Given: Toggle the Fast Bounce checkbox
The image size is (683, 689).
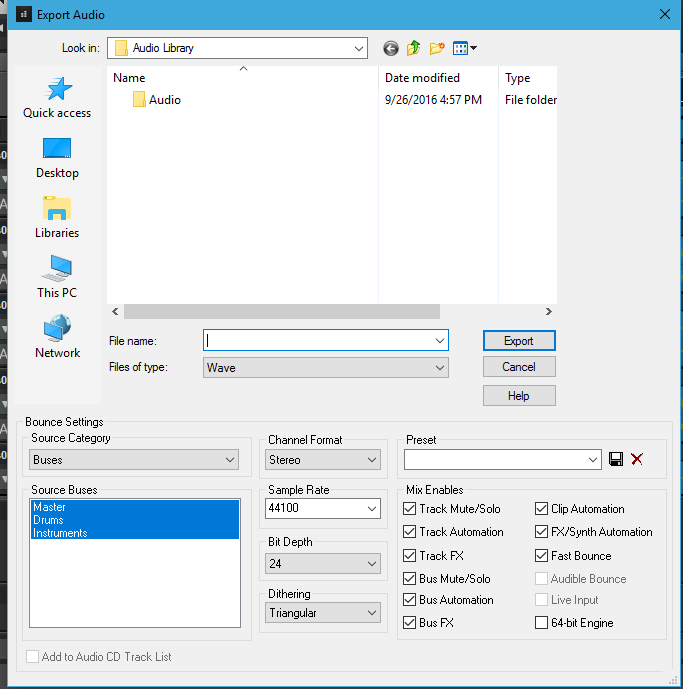Looking at the screenshot, I should coord(542,556).
